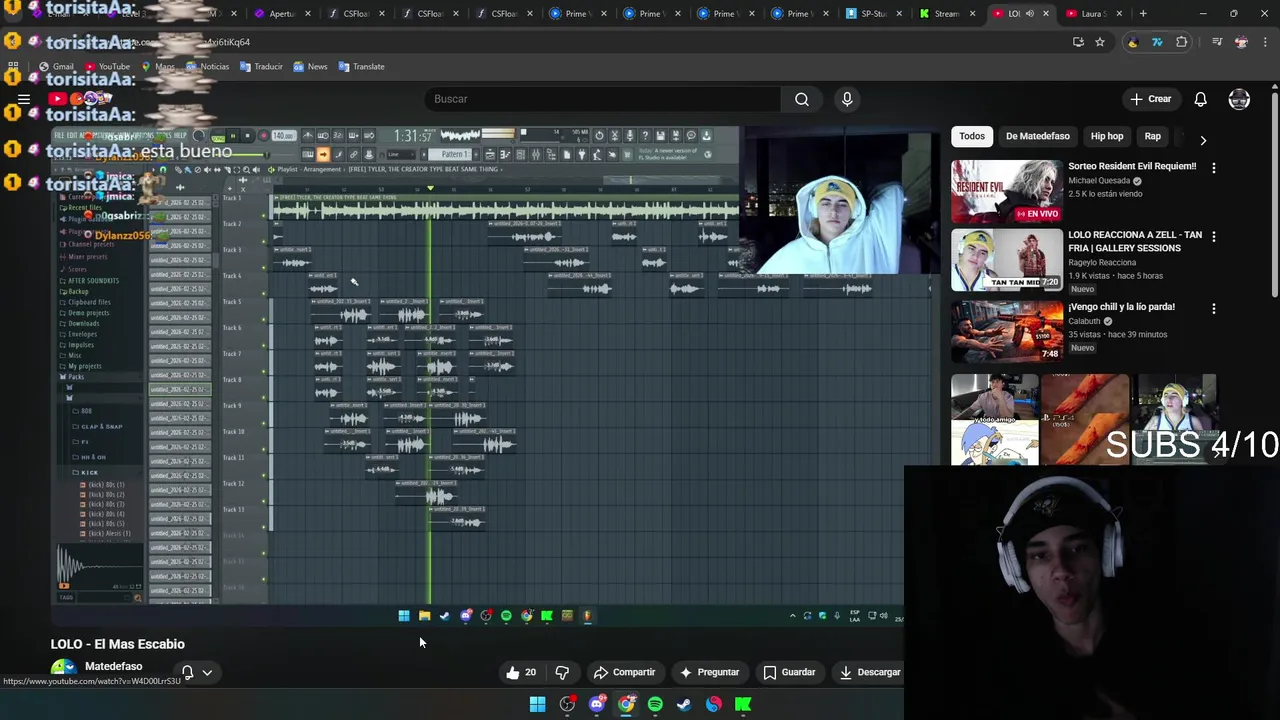Click the Preguntar button
The width and height of the screenshot is (1280, 720).
pos(709,672)
